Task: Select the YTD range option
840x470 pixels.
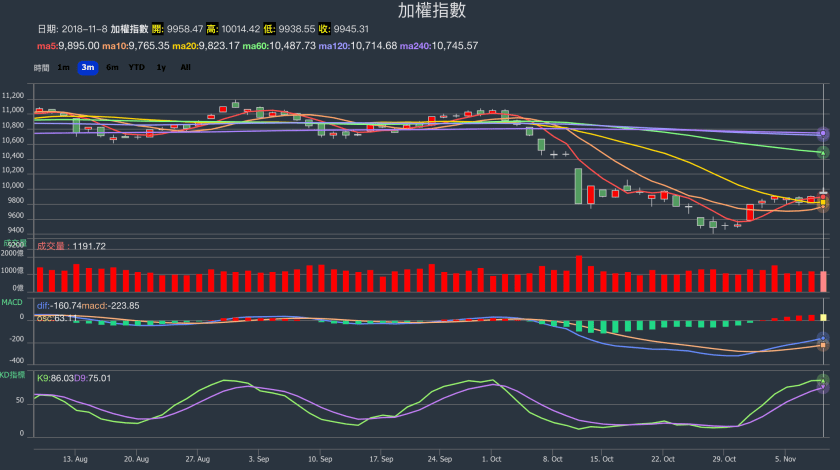Action: pyautogui.click(x=137, y=67)
